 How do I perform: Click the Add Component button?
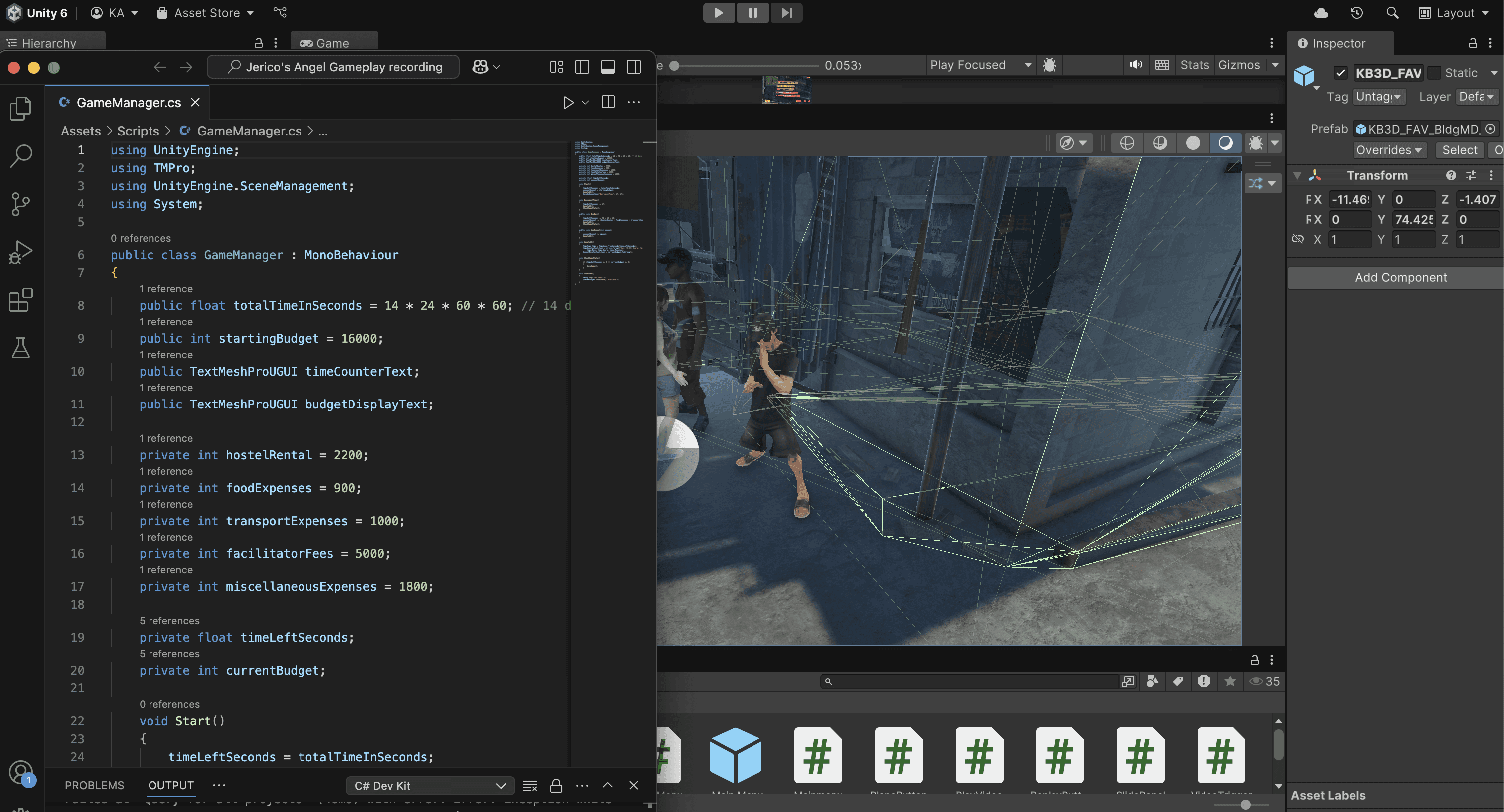[1401, 277]
